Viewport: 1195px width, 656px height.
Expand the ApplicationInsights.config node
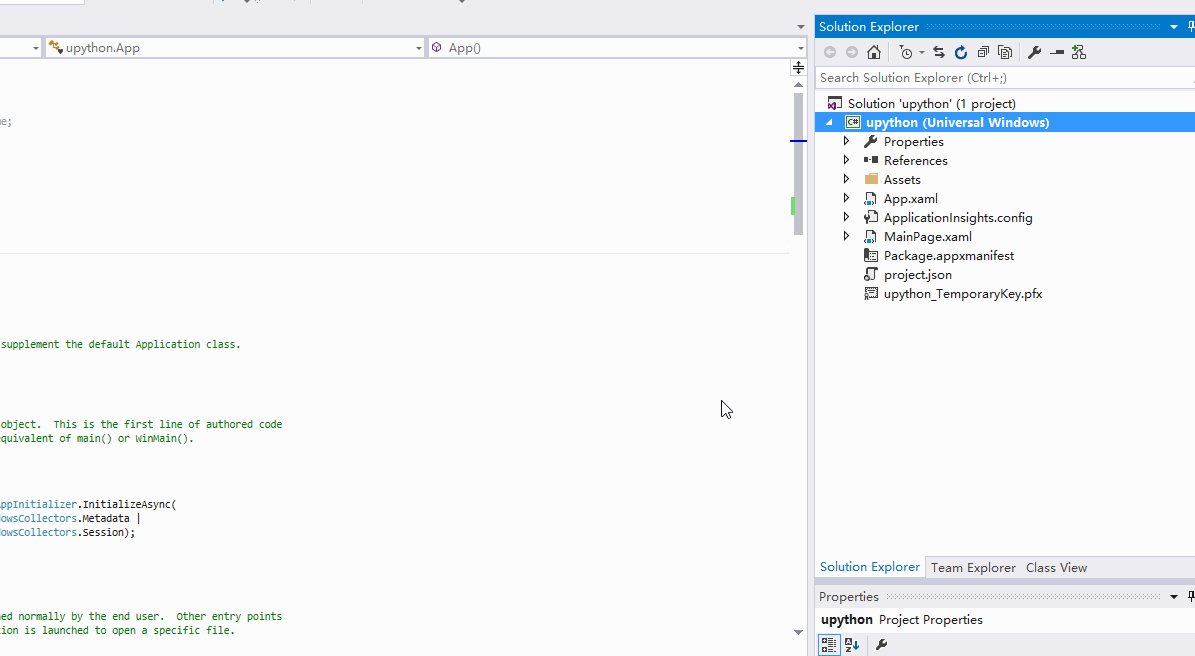[846, 218]
